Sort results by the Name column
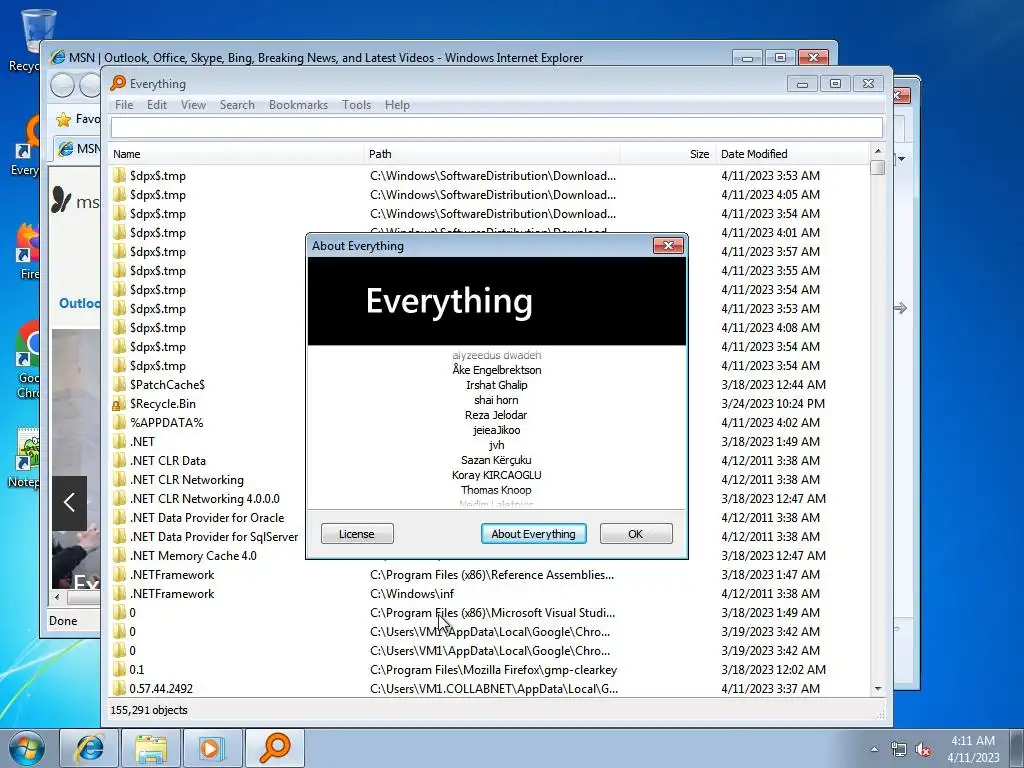The height and width of the screenshot is (768, 1024). click(236, 154)
